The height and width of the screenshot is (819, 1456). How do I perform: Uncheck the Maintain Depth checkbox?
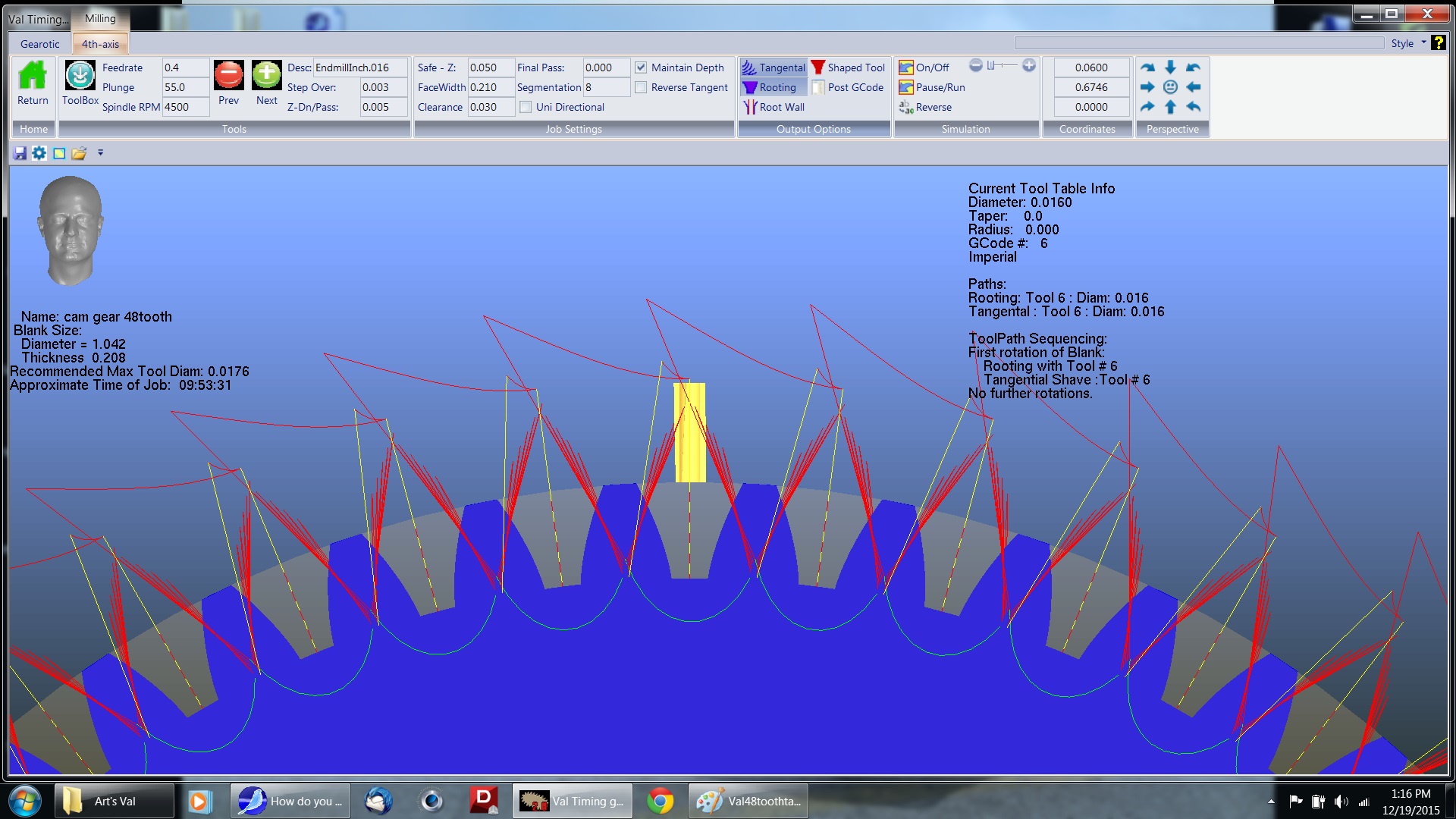point(641,67)
